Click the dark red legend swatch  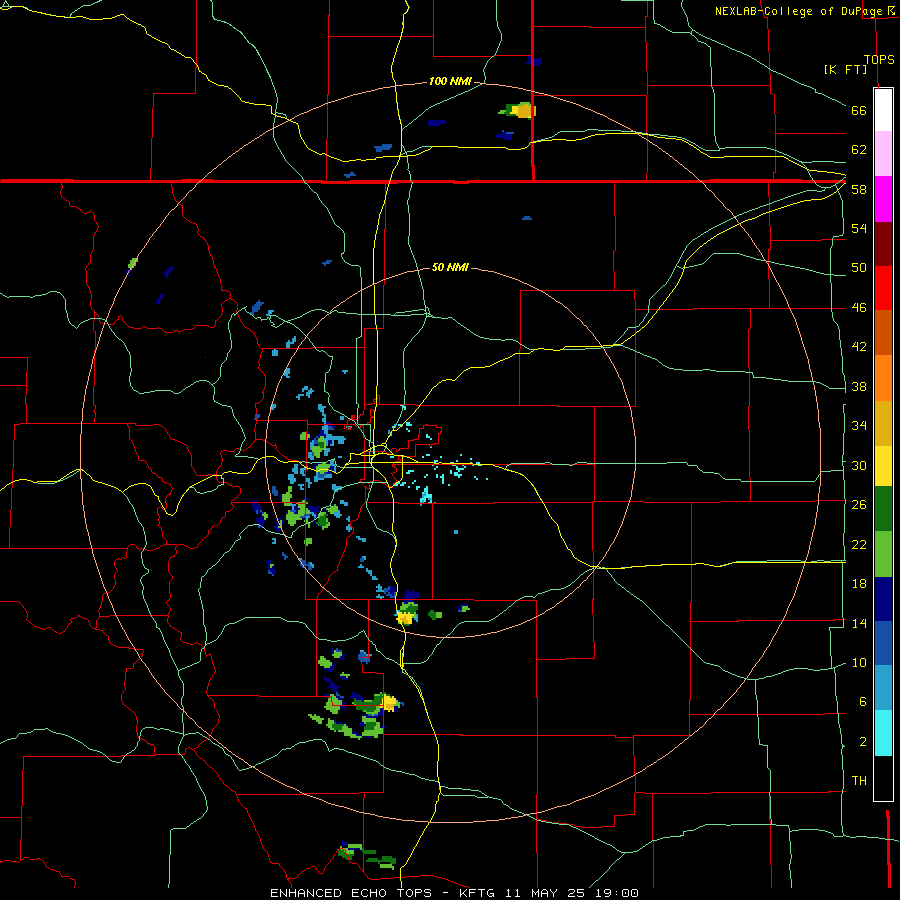coord(883,244)
